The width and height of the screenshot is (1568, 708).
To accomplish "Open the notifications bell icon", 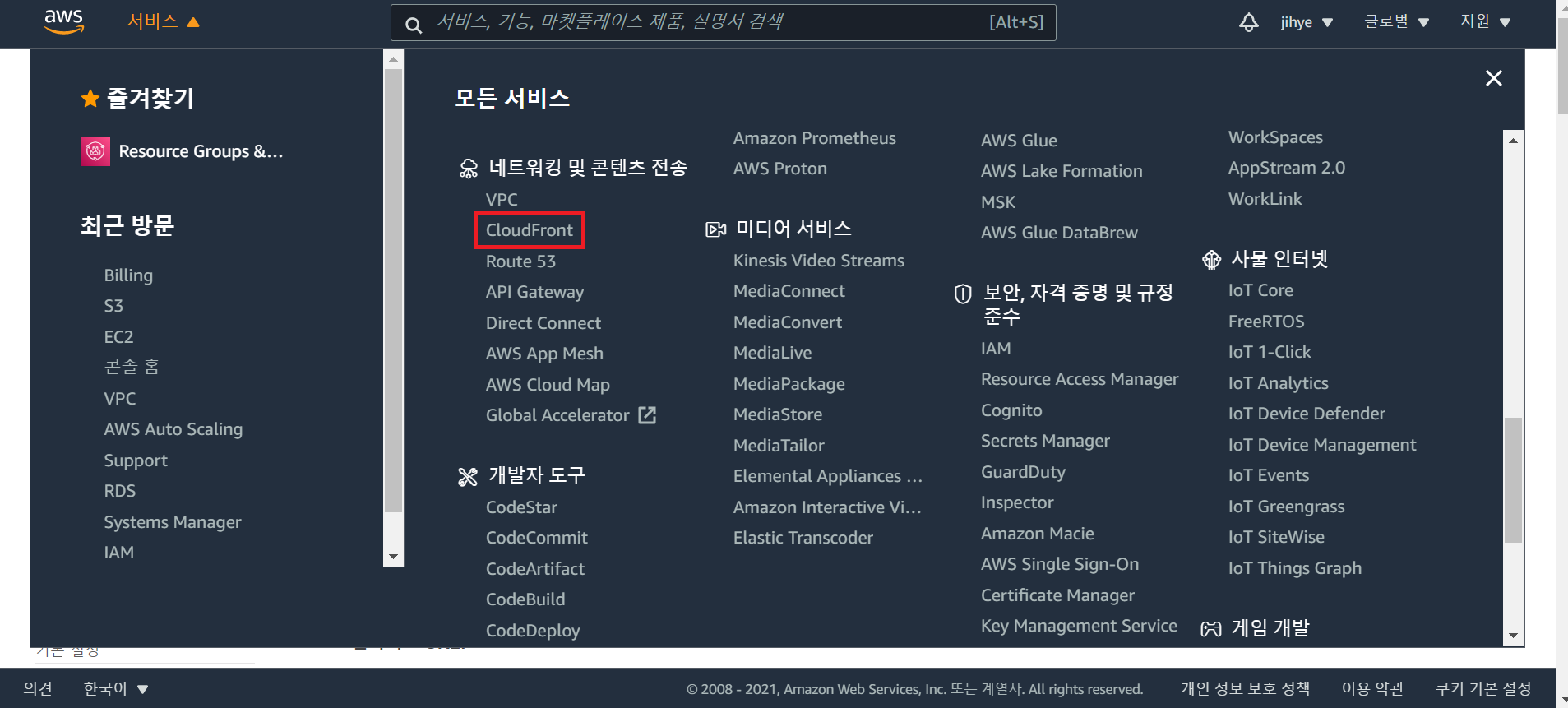I will pyautogui.click(x=1248, y=22).
